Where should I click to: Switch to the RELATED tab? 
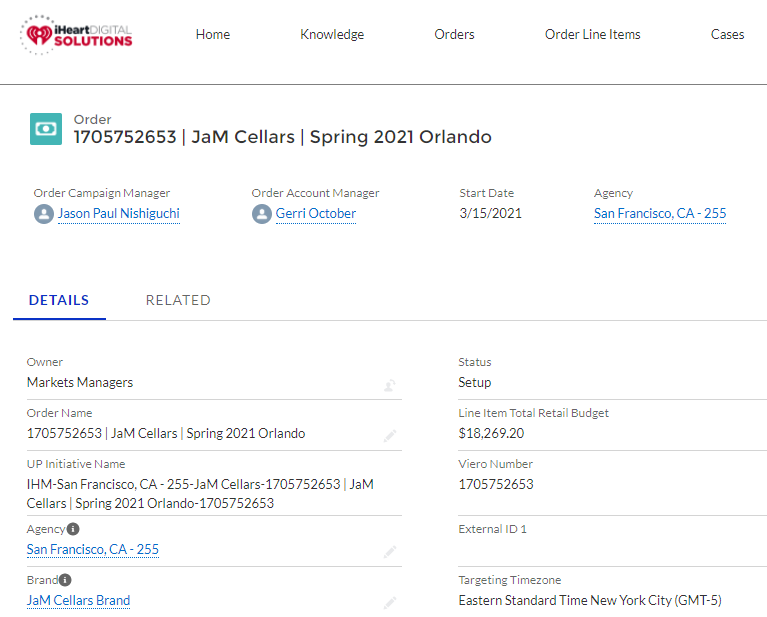[x=178, y=300]
